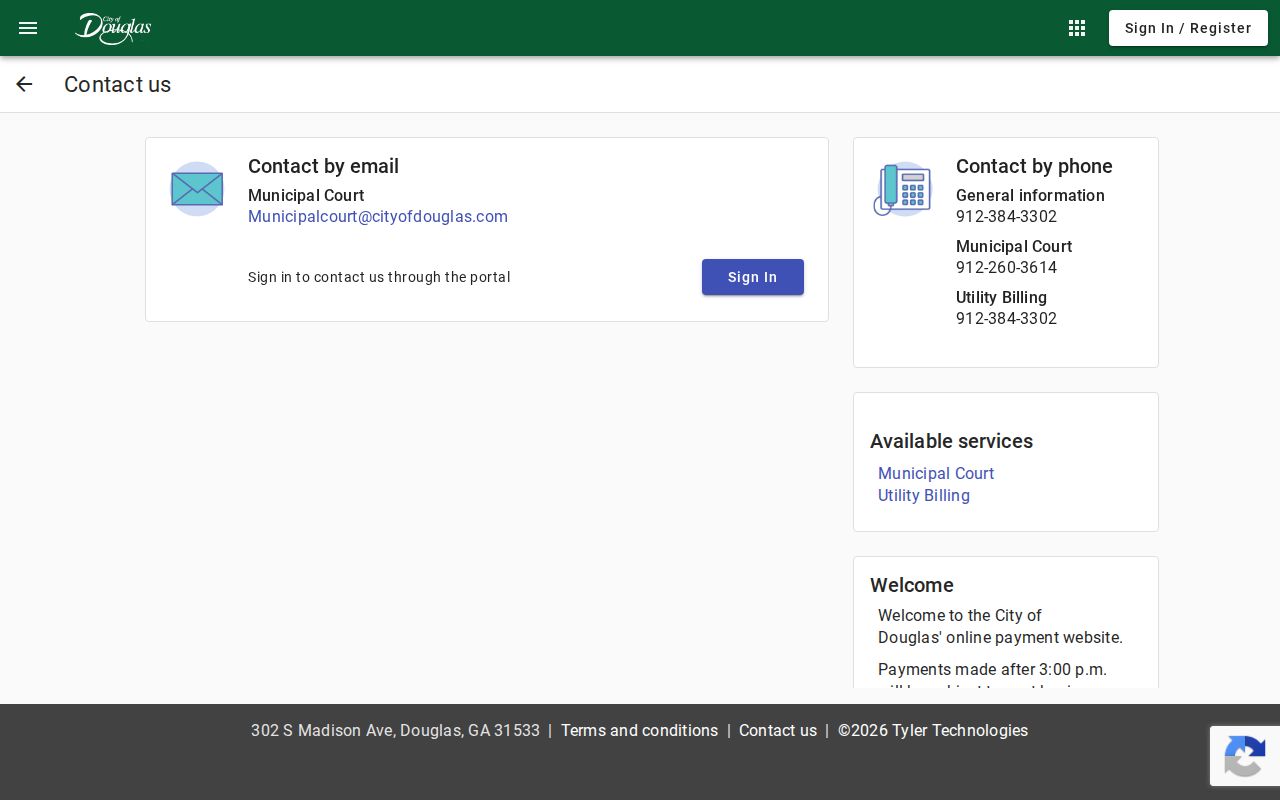The width and height of the screenshot is (1280, 800).
Task: Click the Utility Billing phone number
Action: pyautogui.click(x=1006, y=319)
